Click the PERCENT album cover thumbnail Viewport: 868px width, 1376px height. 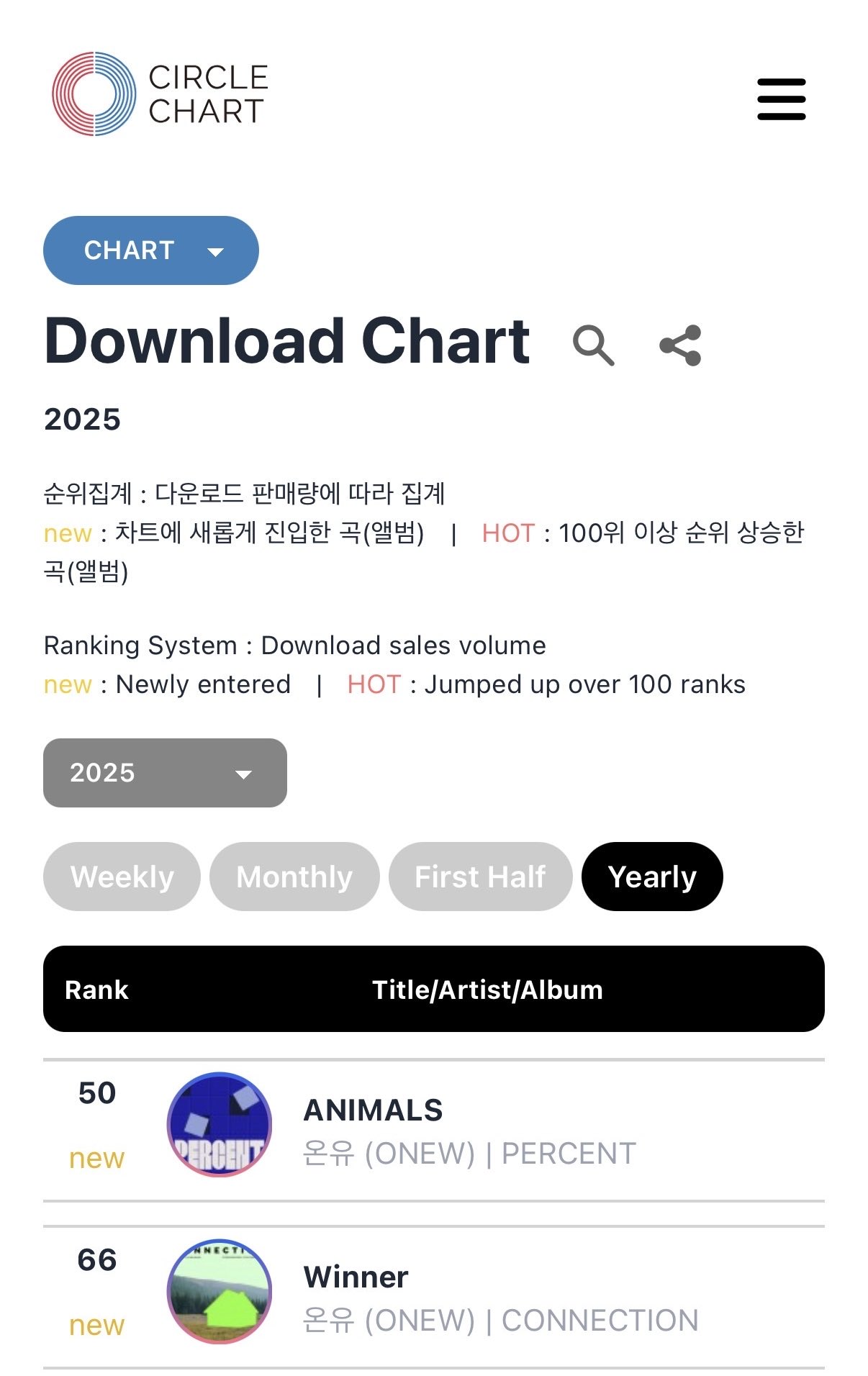(x=220, y=1125)
